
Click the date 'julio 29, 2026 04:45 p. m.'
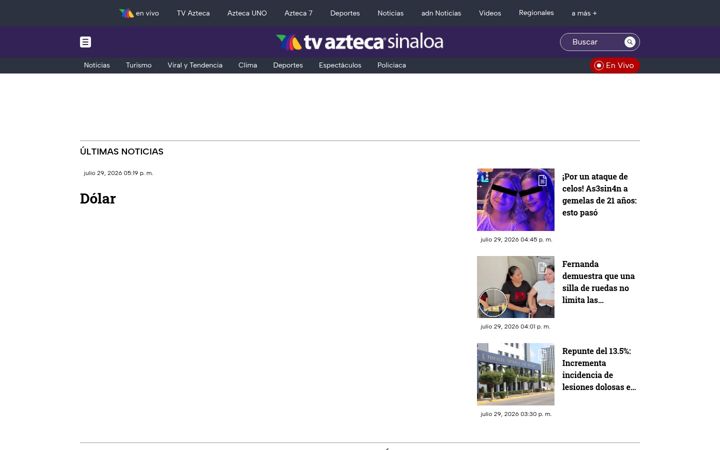[x=516, y=240]
